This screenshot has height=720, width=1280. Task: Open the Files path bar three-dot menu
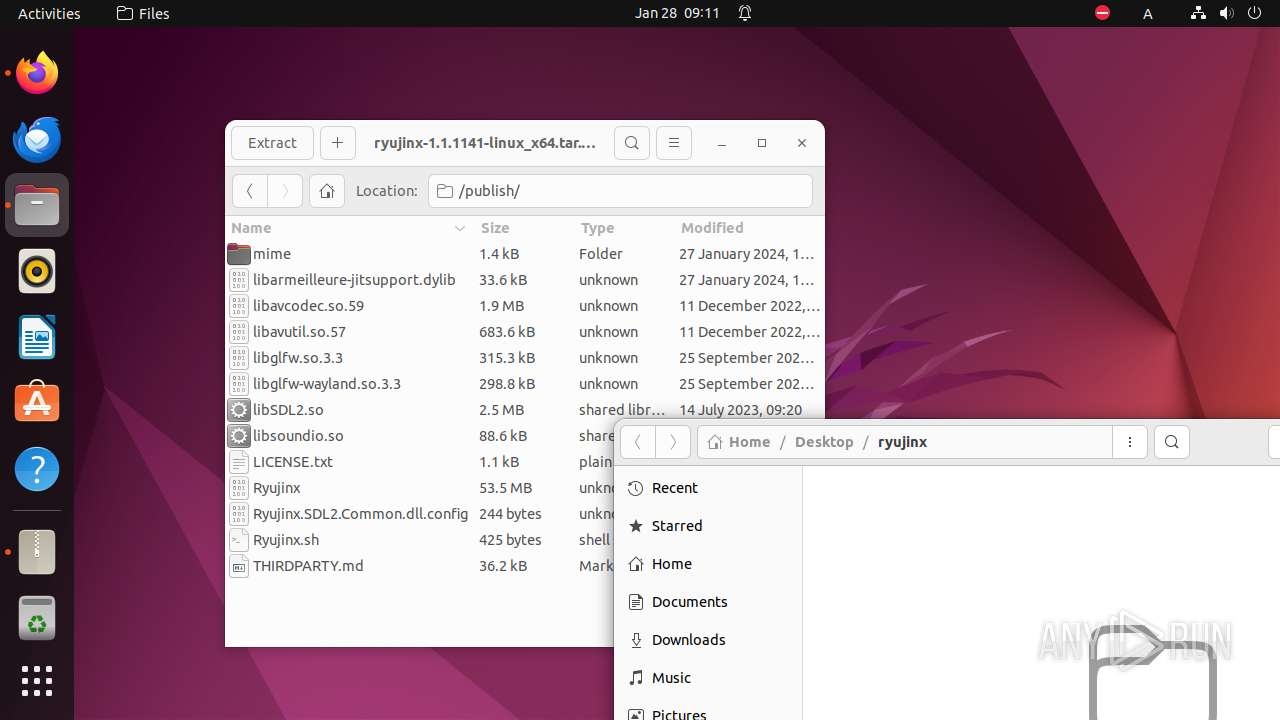(1130, 442)
